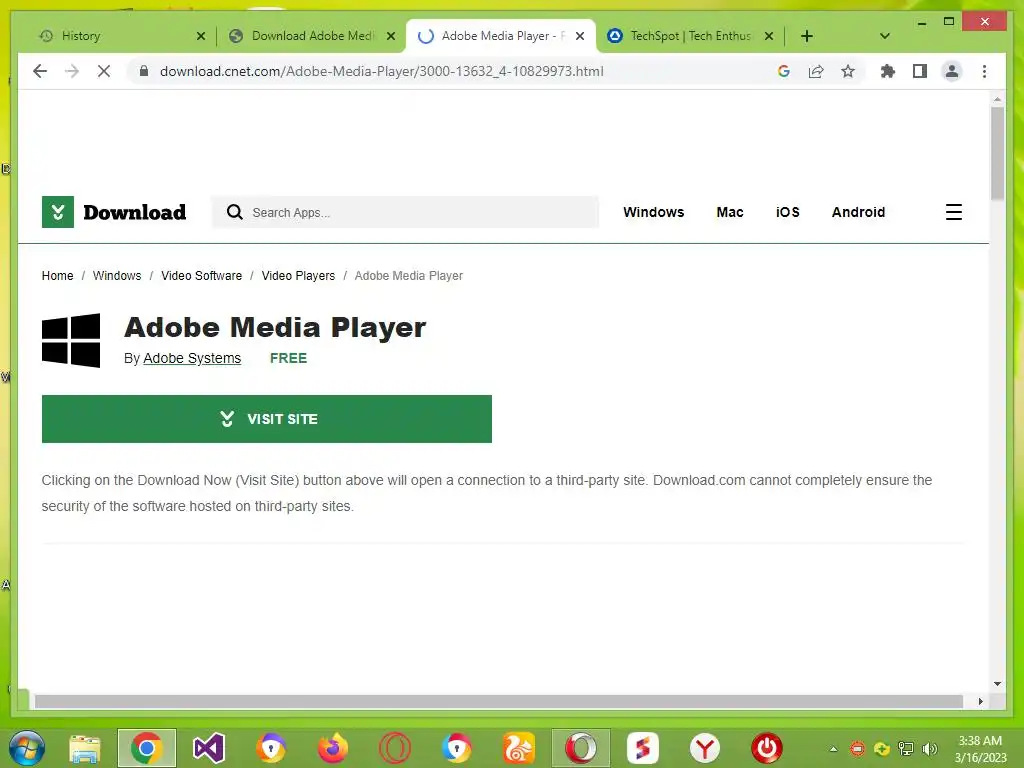Expand the tab search dropdown
Image resolution: width=1024 pixels, height=768 pixels.
click(884, 36)
